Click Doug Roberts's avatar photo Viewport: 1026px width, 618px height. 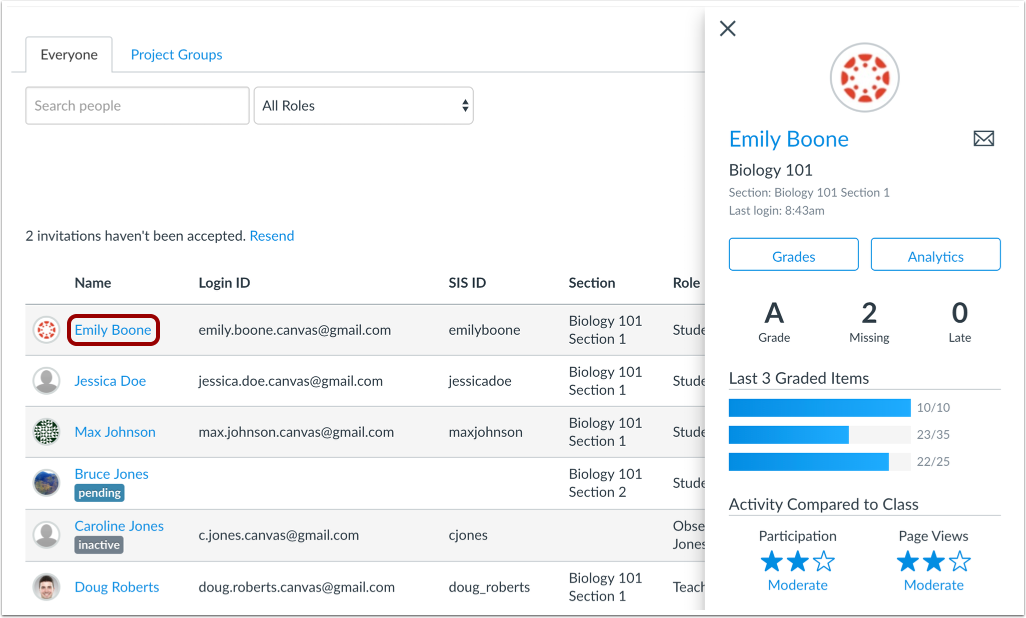point(46,587)
